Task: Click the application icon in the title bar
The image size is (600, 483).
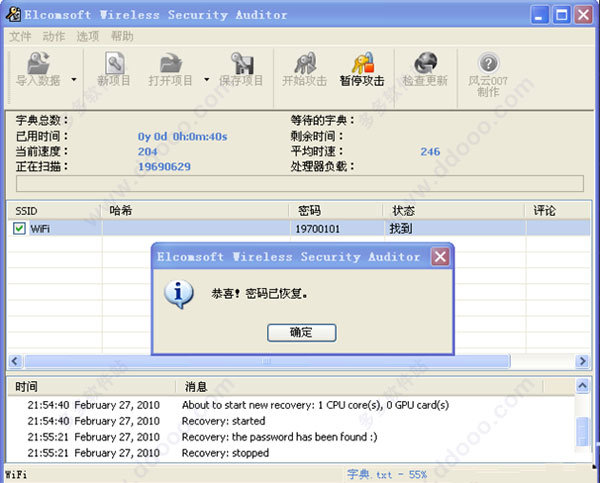Action: pos(13,15)
